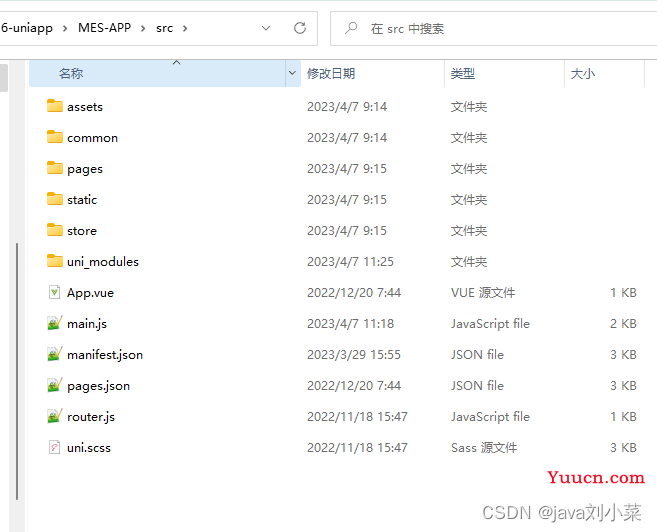Click the 文件夹 type of store row

pos(469,230)
